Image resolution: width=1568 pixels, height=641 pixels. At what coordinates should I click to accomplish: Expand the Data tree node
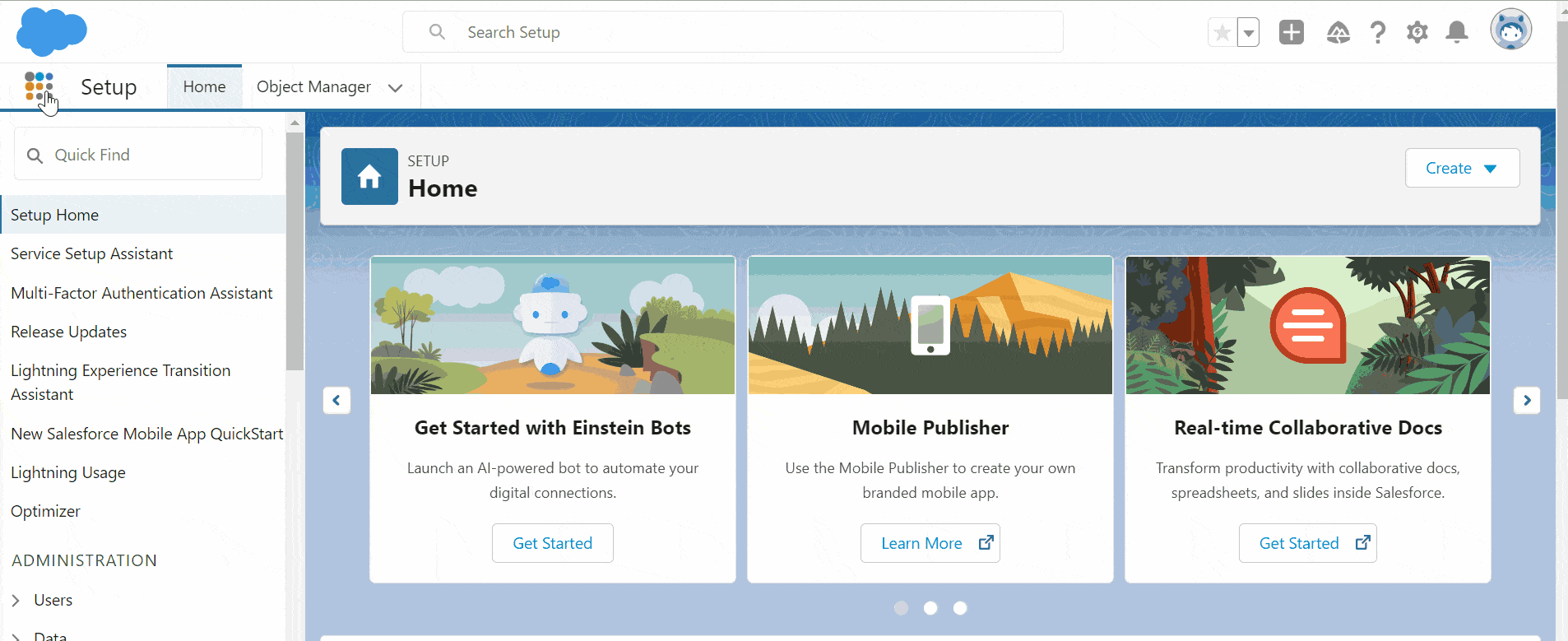coord(16,637)
